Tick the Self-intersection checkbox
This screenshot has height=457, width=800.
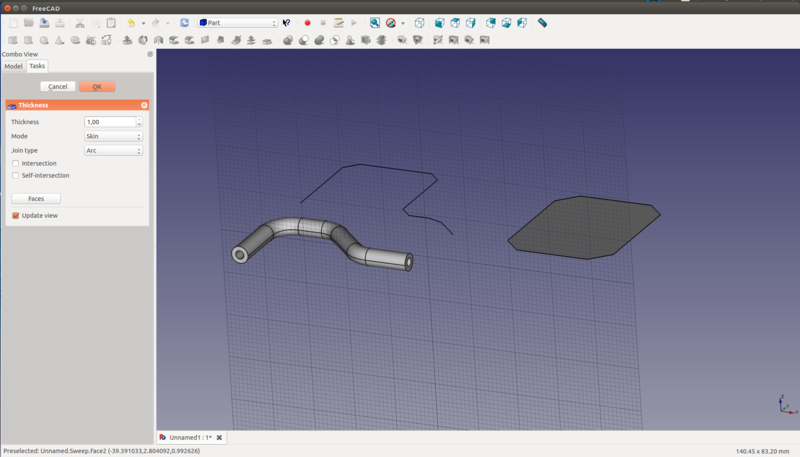pyautogui.click(x=16, y=175)
